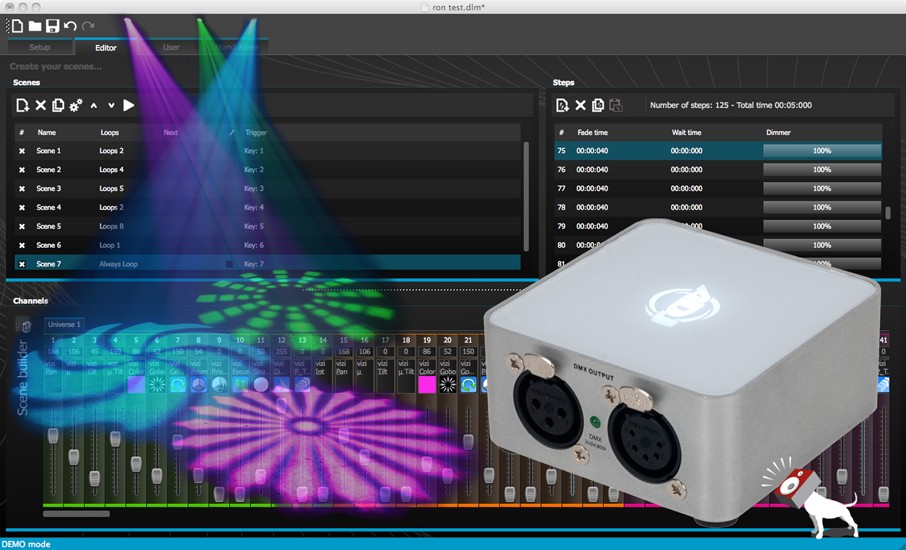Tick the checkbox in the Scene 7 row
Viewport: 906px width, 550px height.
pyautogui.click(x=229, y=264)
